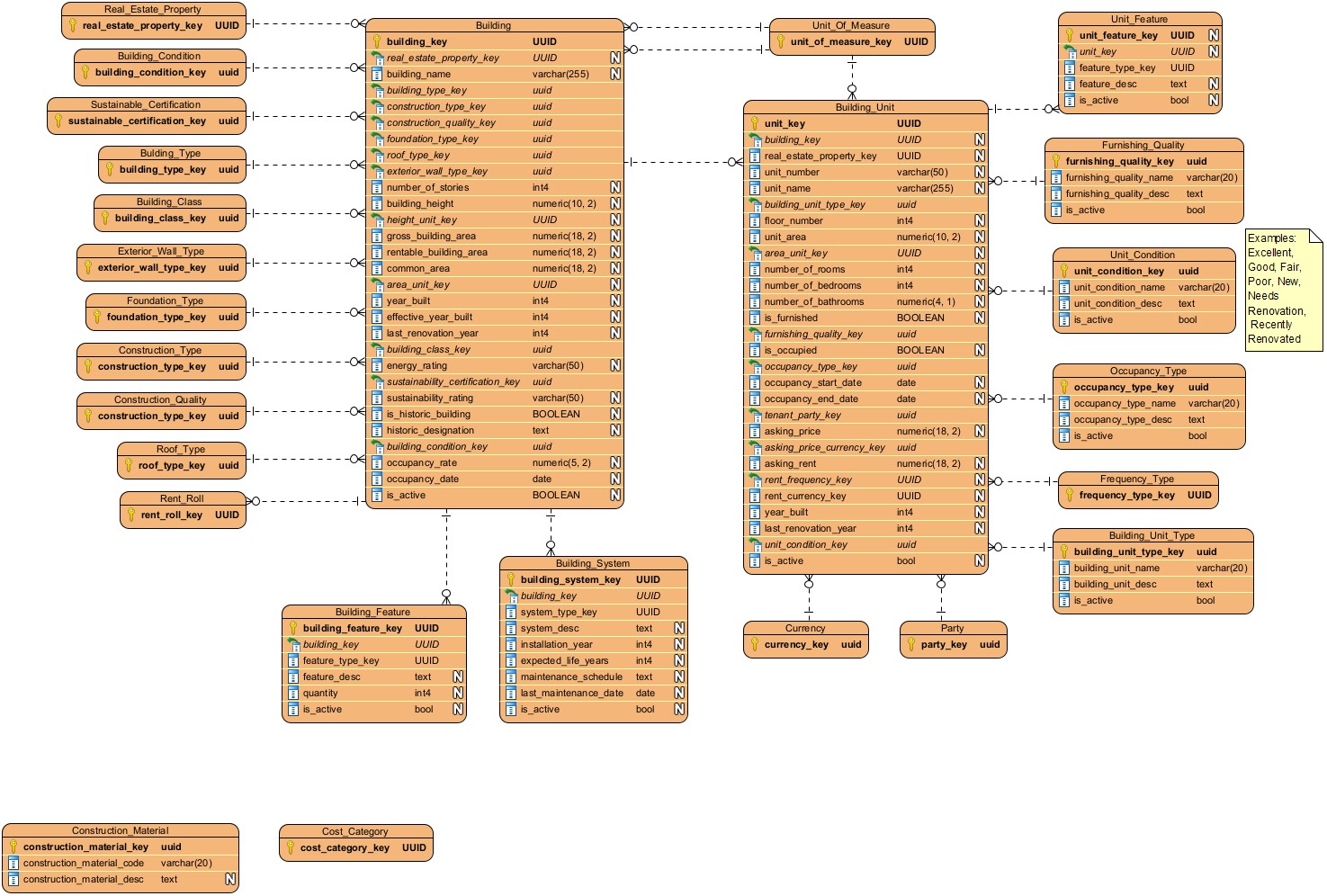Click the key icon in the Currency table
Viewport: 1327px width, 896px height.
[x=755, y=644]
